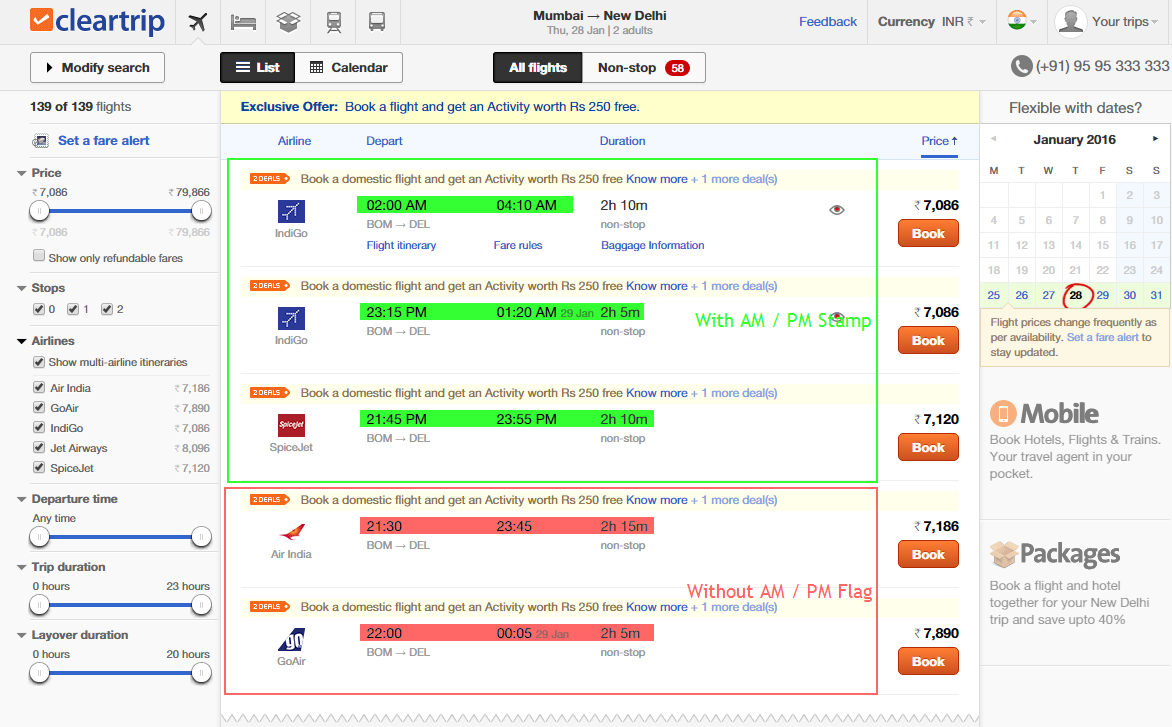This screenshot has height=727, width=1172.
Task: Go to the next month in the calendar
Action: pos(1156,139)
